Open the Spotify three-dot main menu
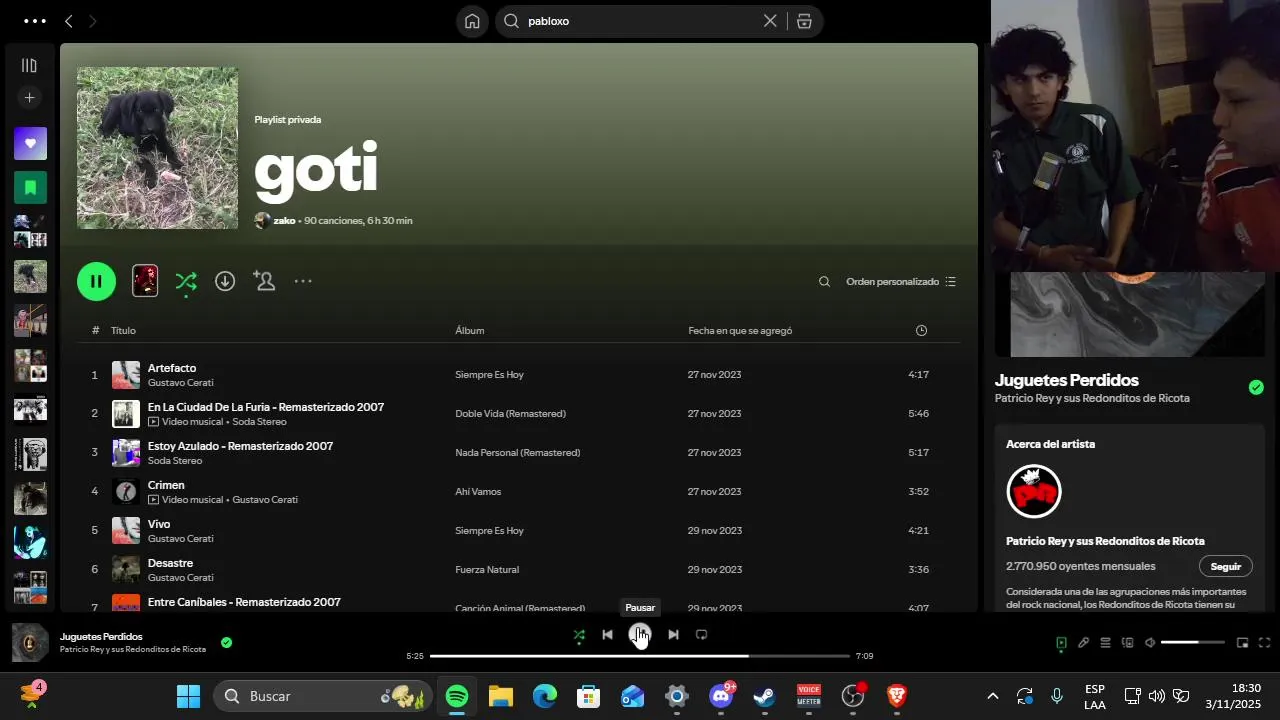The image size is (1280, 720). [x=34, y=21]
